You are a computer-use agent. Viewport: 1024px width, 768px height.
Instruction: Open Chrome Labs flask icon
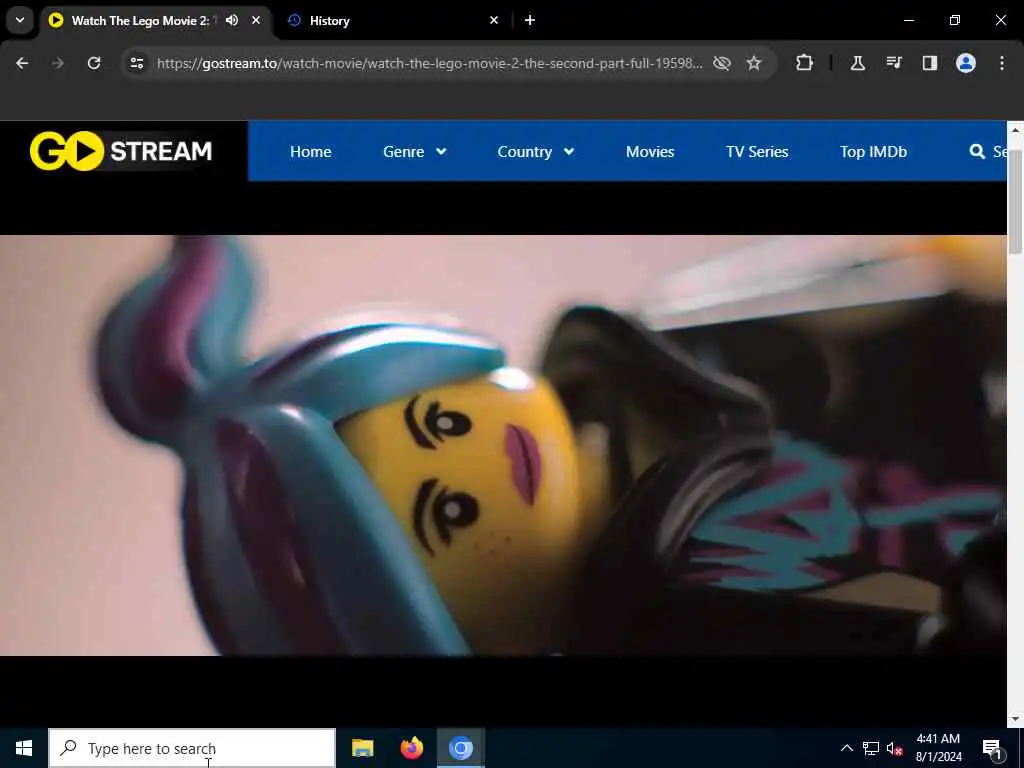[857, 63]
